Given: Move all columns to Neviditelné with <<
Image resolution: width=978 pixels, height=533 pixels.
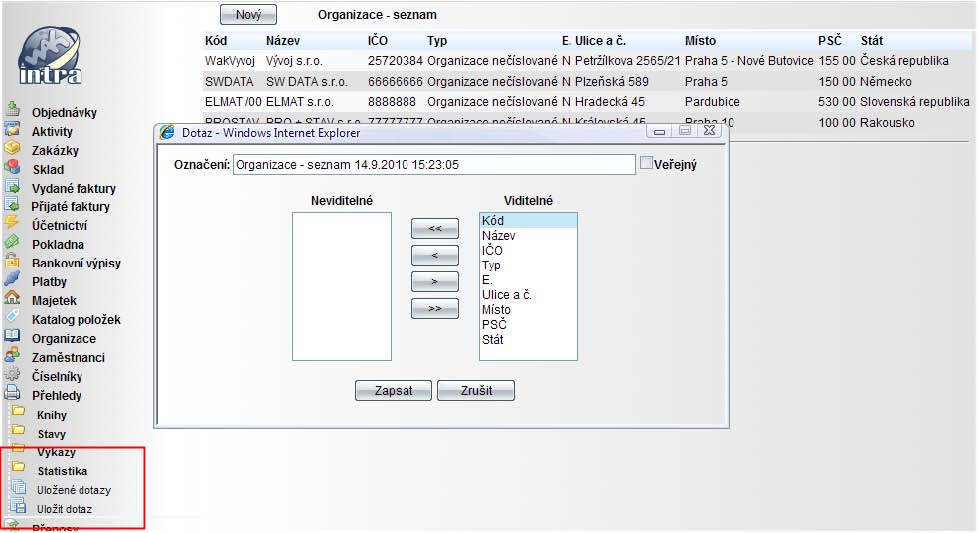Looking at the screenshot, I should tap(434, 228).
